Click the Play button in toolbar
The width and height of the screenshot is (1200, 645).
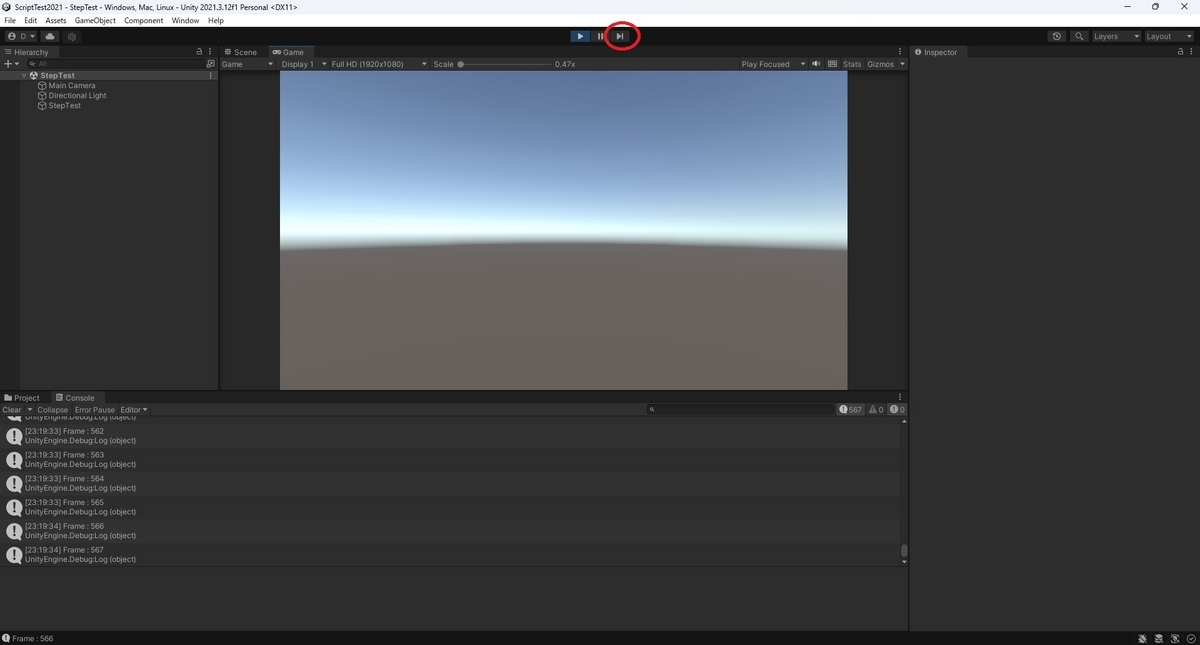[x=580, y=37]
